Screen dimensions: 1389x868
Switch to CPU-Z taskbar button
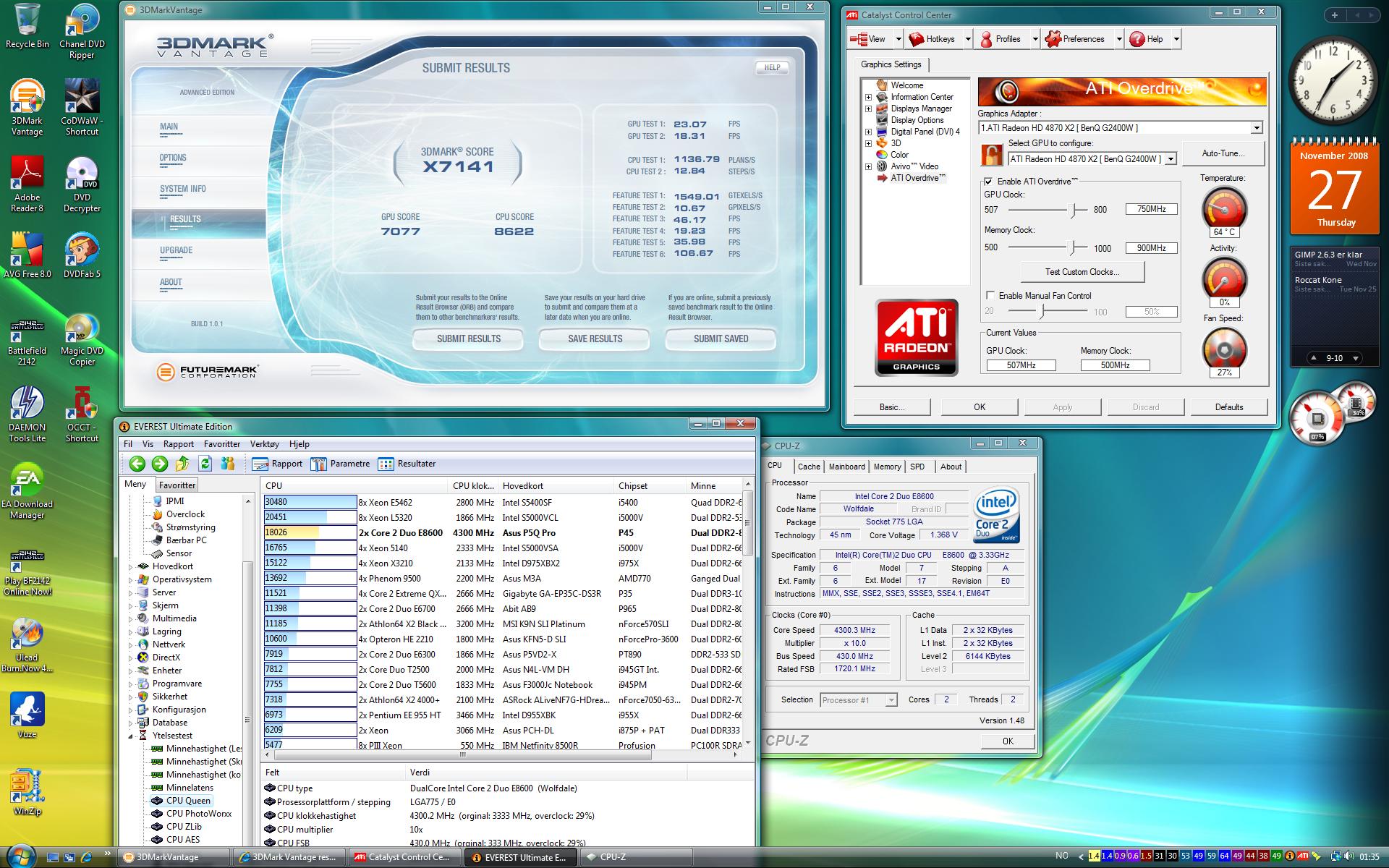coord(637,857)
